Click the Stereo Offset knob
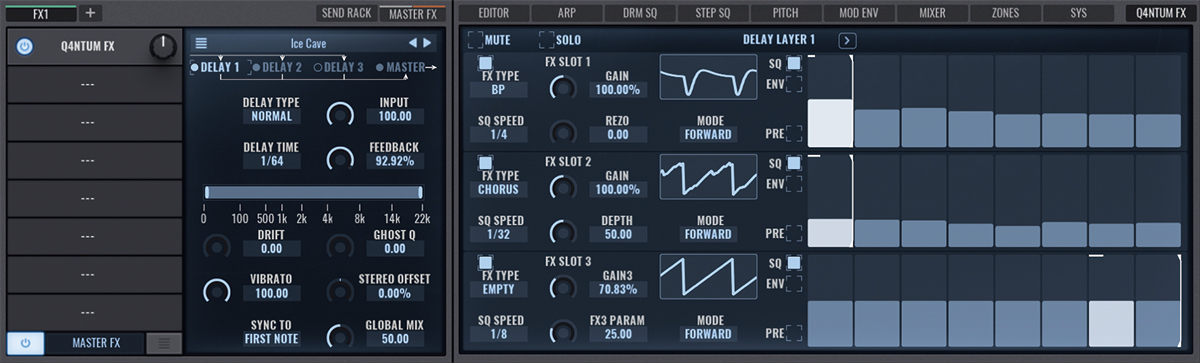Image resolution: width=1200 pixels, height=363 pixels. [x=340, y=290]
